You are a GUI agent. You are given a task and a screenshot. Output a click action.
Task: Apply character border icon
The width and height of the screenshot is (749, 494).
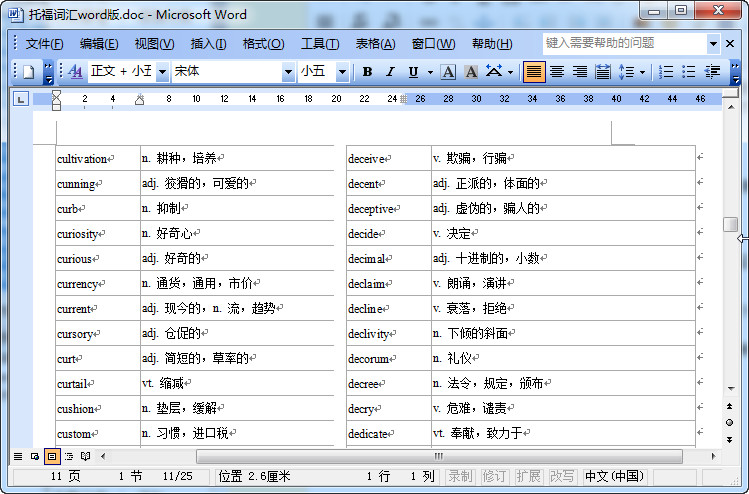click(448, 72)
